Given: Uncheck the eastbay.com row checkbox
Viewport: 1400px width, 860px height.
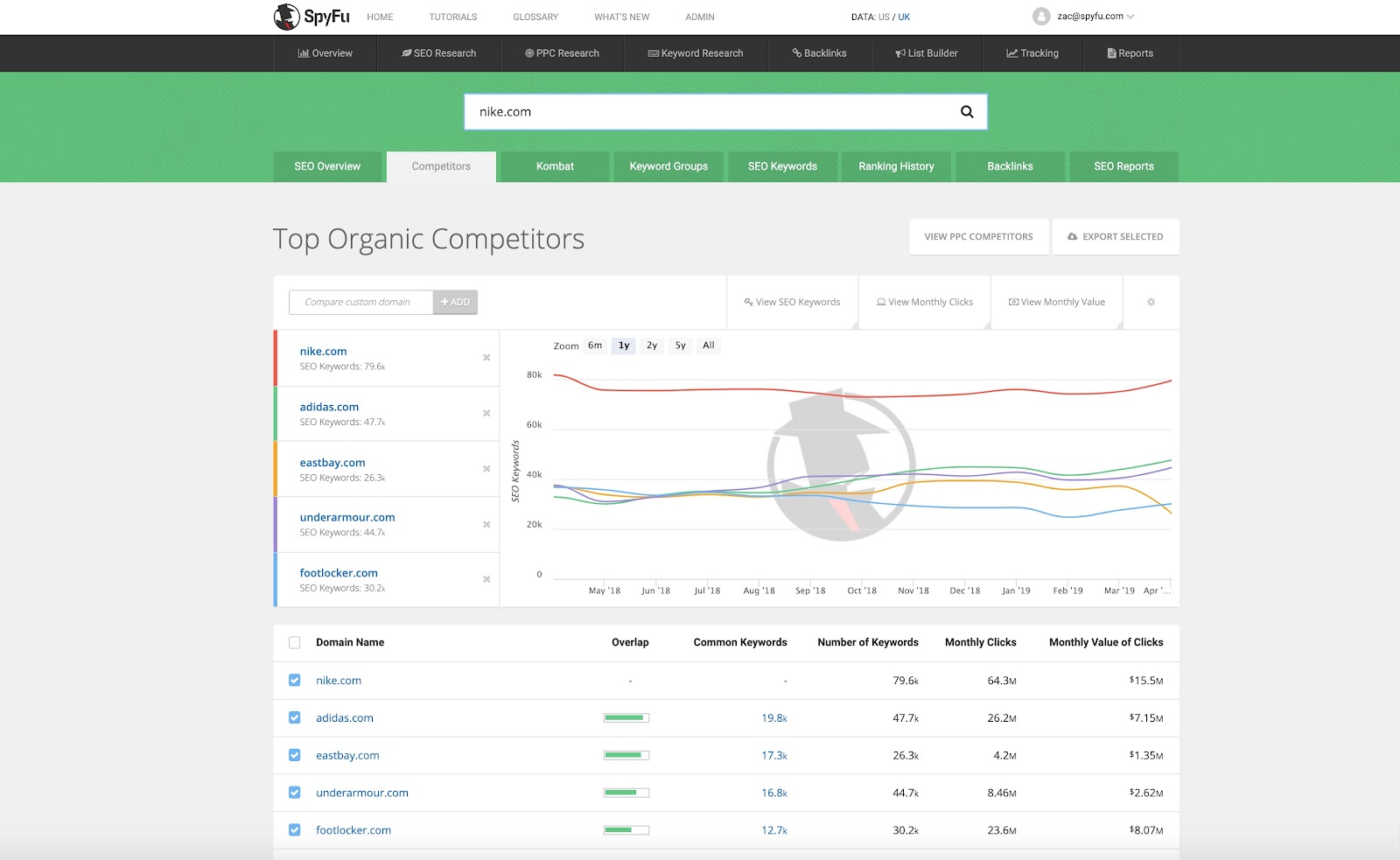Looking at the screenshot, I should point(295,755).
